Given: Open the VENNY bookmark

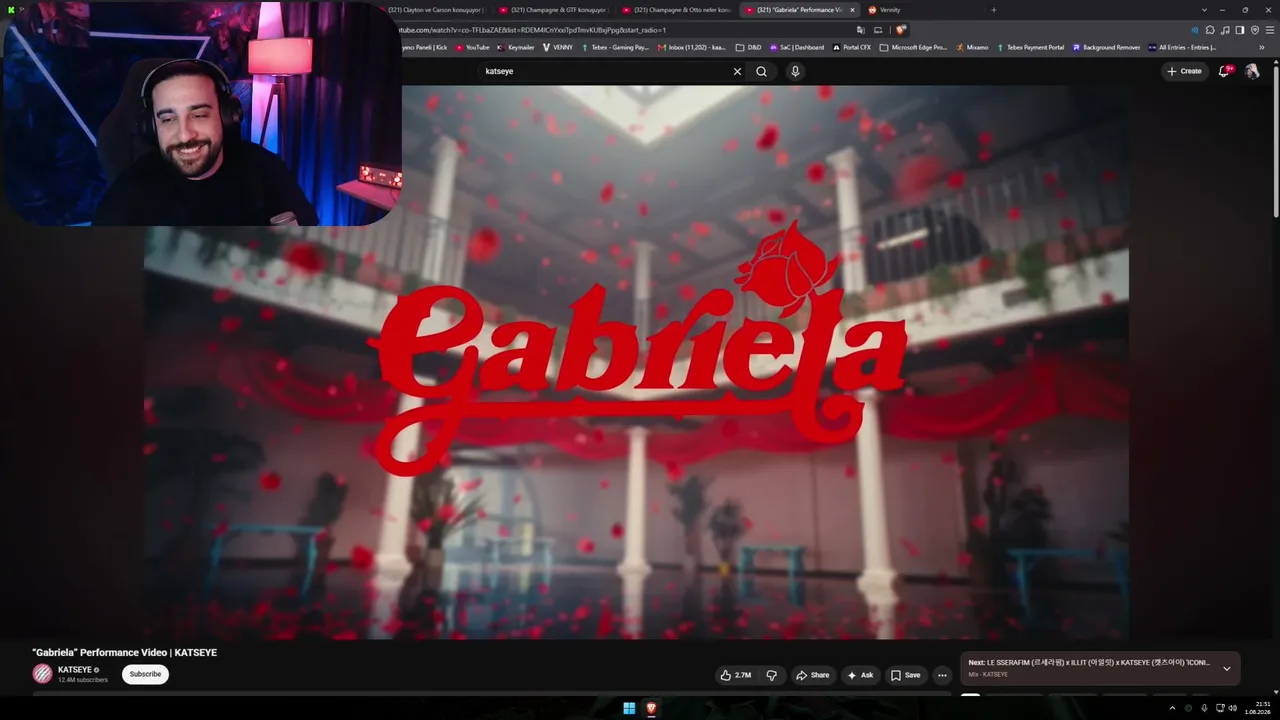Looking at the screenshot, I should tap(558, 47).
